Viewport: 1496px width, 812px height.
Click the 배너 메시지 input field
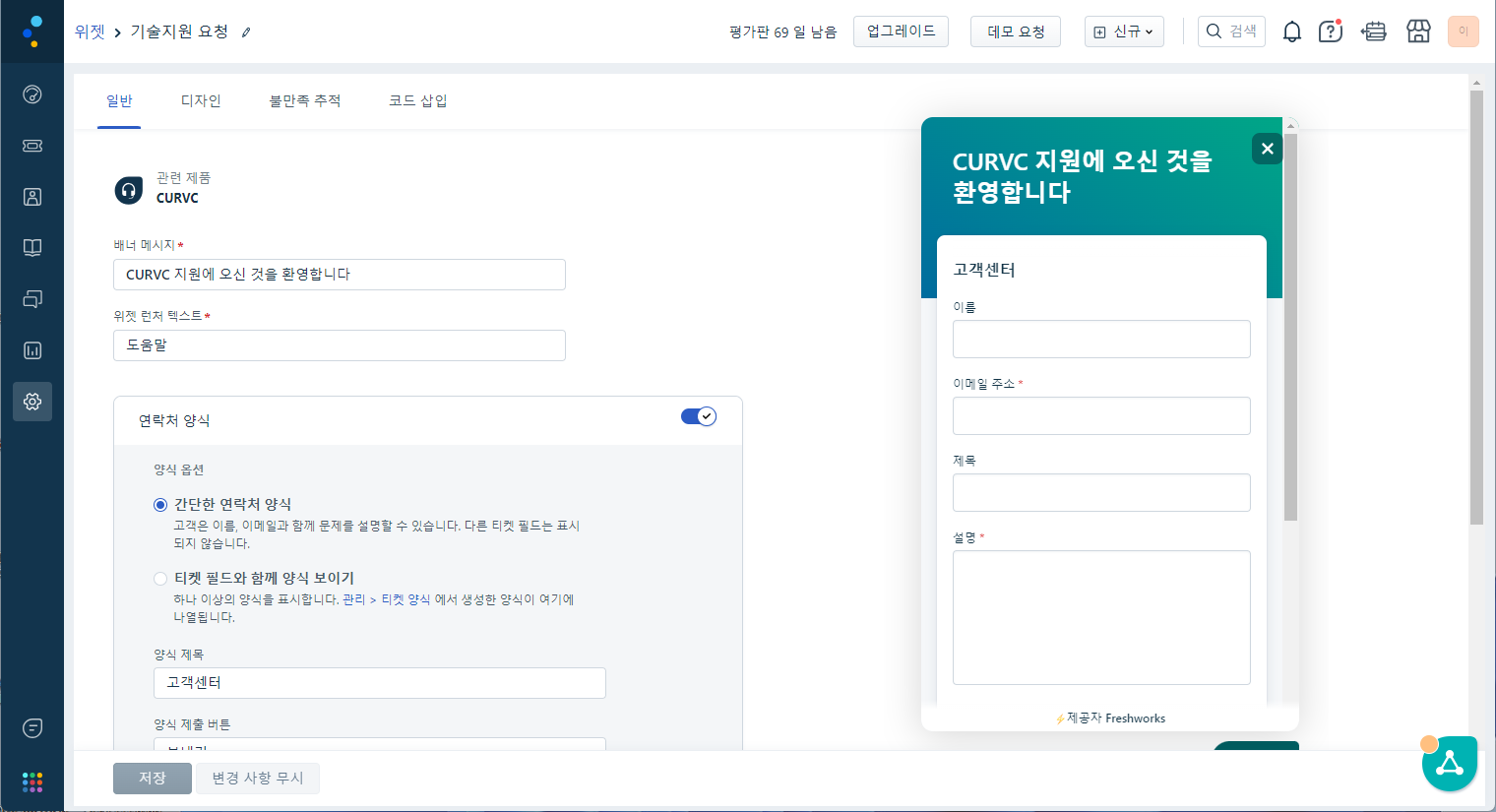(339, 275)
